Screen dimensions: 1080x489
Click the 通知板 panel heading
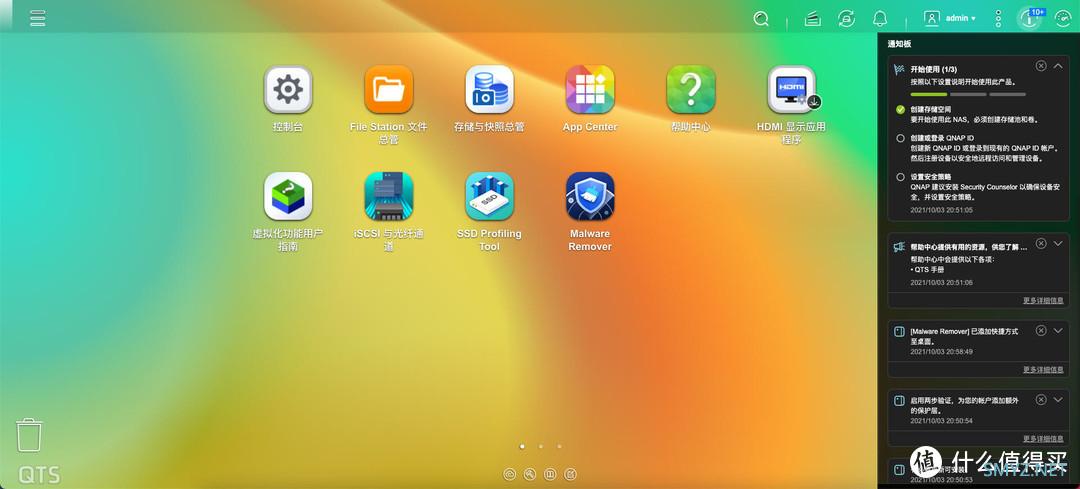[x=899, y=44]
